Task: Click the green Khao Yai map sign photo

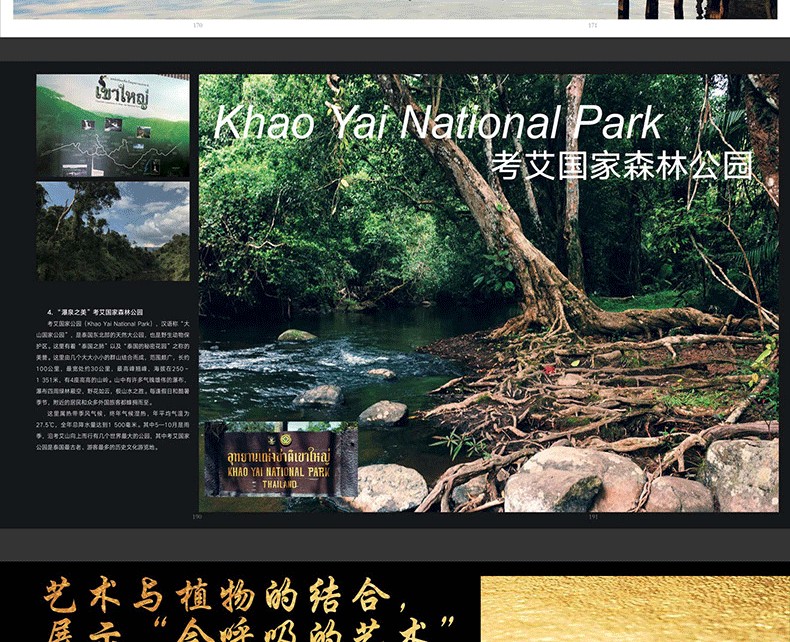Action: (112, 125)
